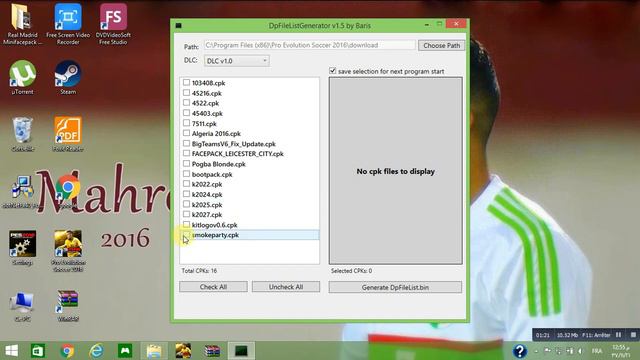Check the FACEPACK_LEICESTER_CITY.cpk checkbox
The height and width of the screenshot is (360, 640).
pos(186,153)
